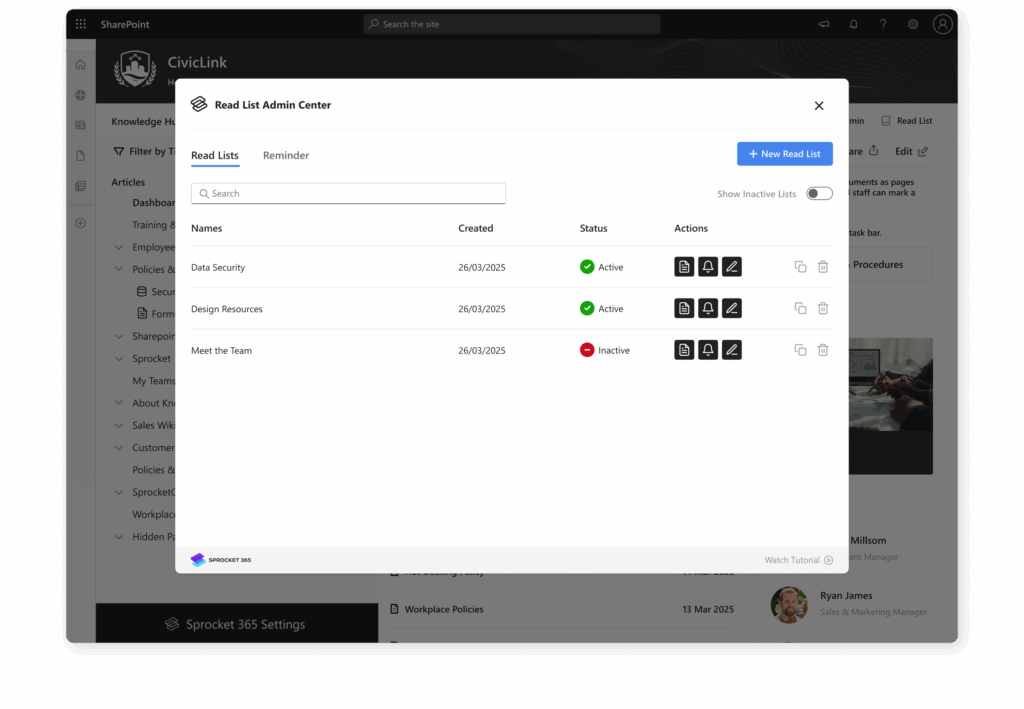Image resolution: width=1024 pixels, height=709 pixels.
Task: Open the document icon for Meet the Team
Action: coord(684,350)
